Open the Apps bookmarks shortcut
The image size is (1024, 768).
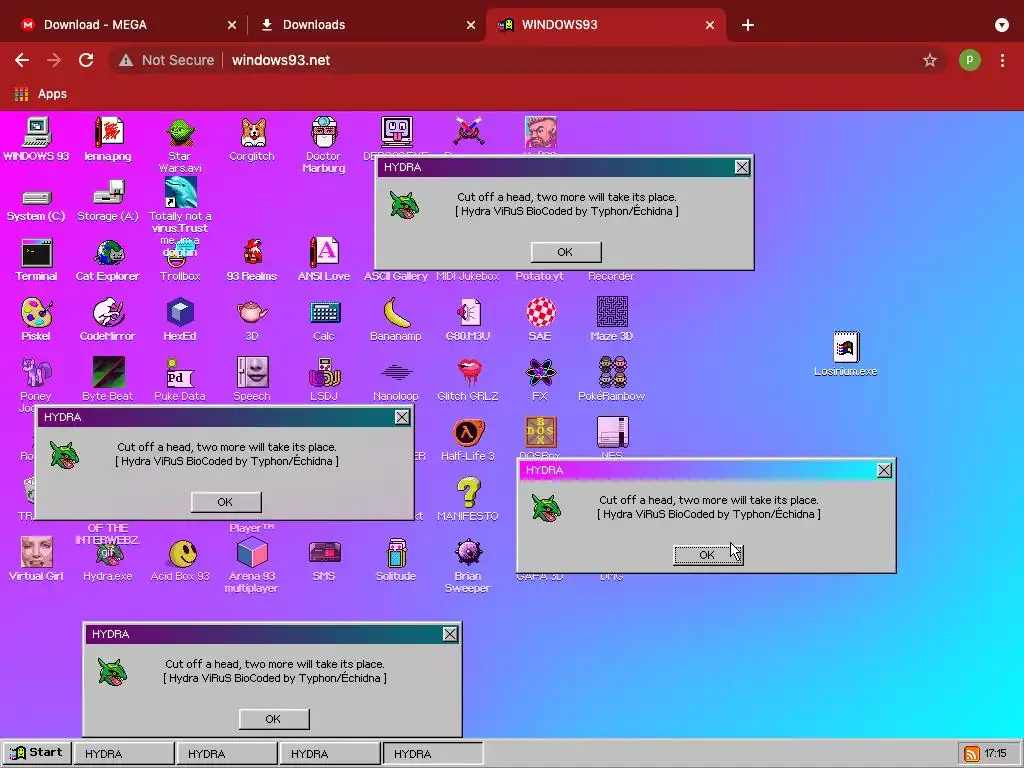40,94
